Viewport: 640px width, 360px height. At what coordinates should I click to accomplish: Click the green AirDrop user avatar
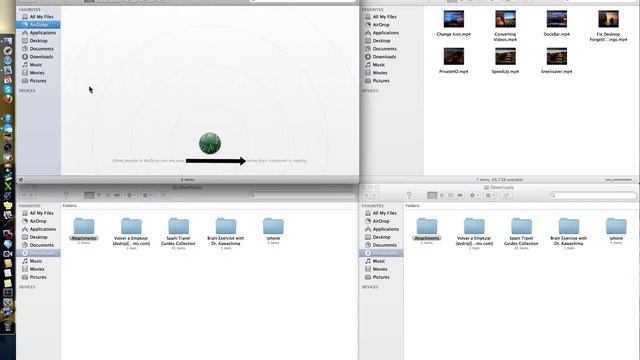click(x=210, y=143)
